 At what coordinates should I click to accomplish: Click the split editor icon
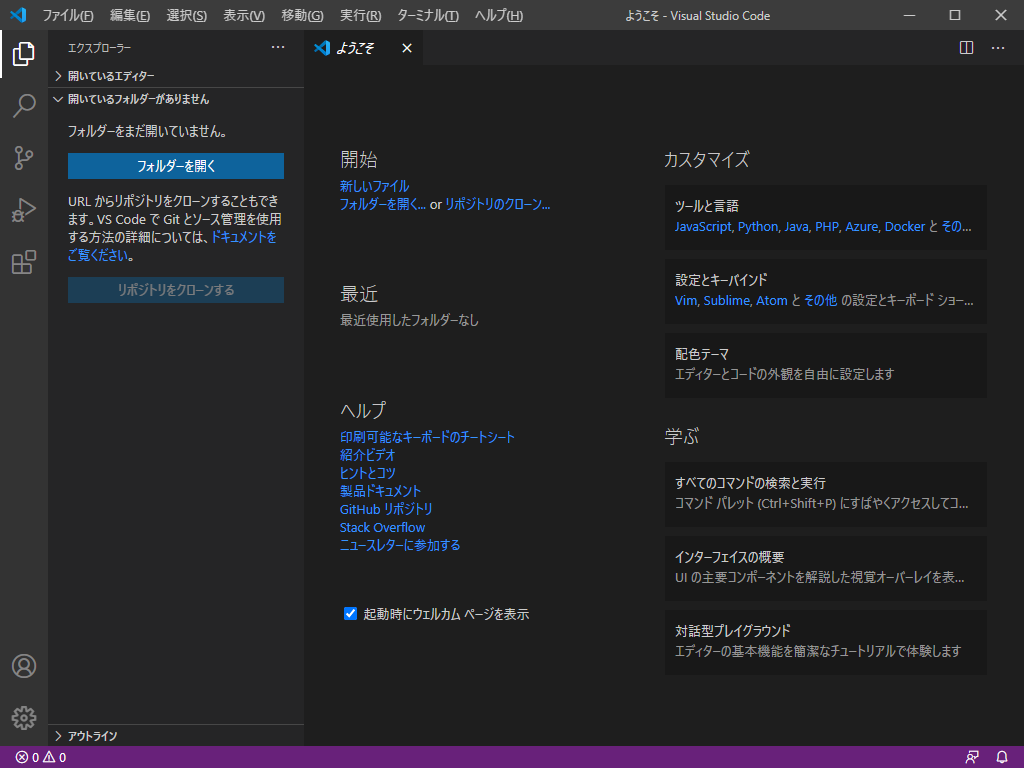(967, 48)
